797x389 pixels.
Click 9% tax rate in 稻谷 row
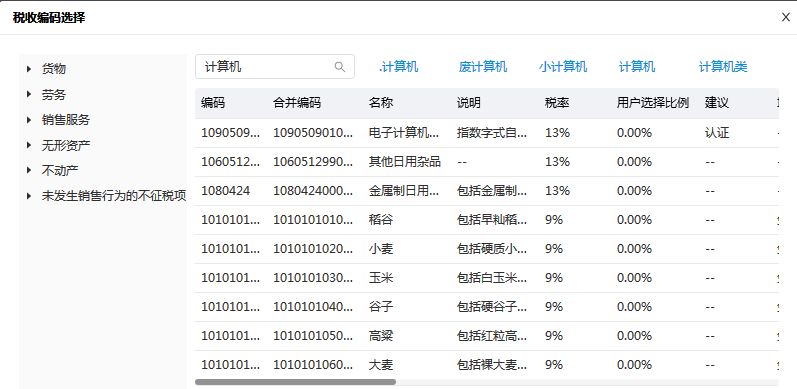554,220
